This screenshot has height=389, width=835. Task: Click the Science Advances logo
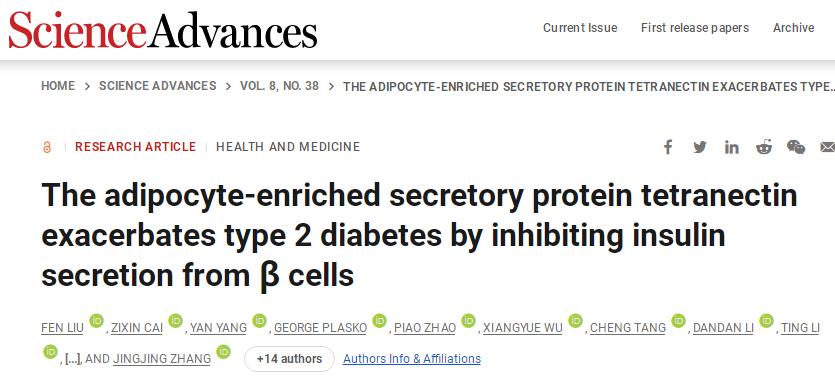point(163,29)
